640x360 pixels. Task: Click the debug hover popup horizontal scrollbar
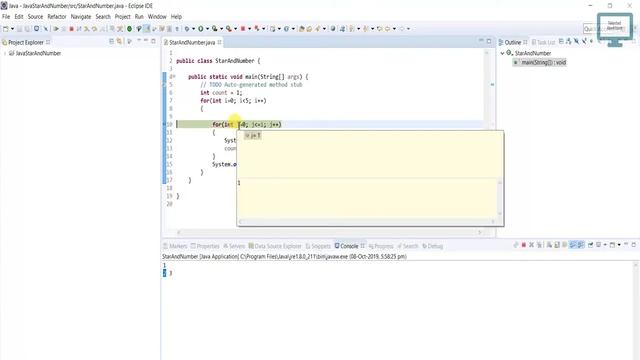coord(367,222)
